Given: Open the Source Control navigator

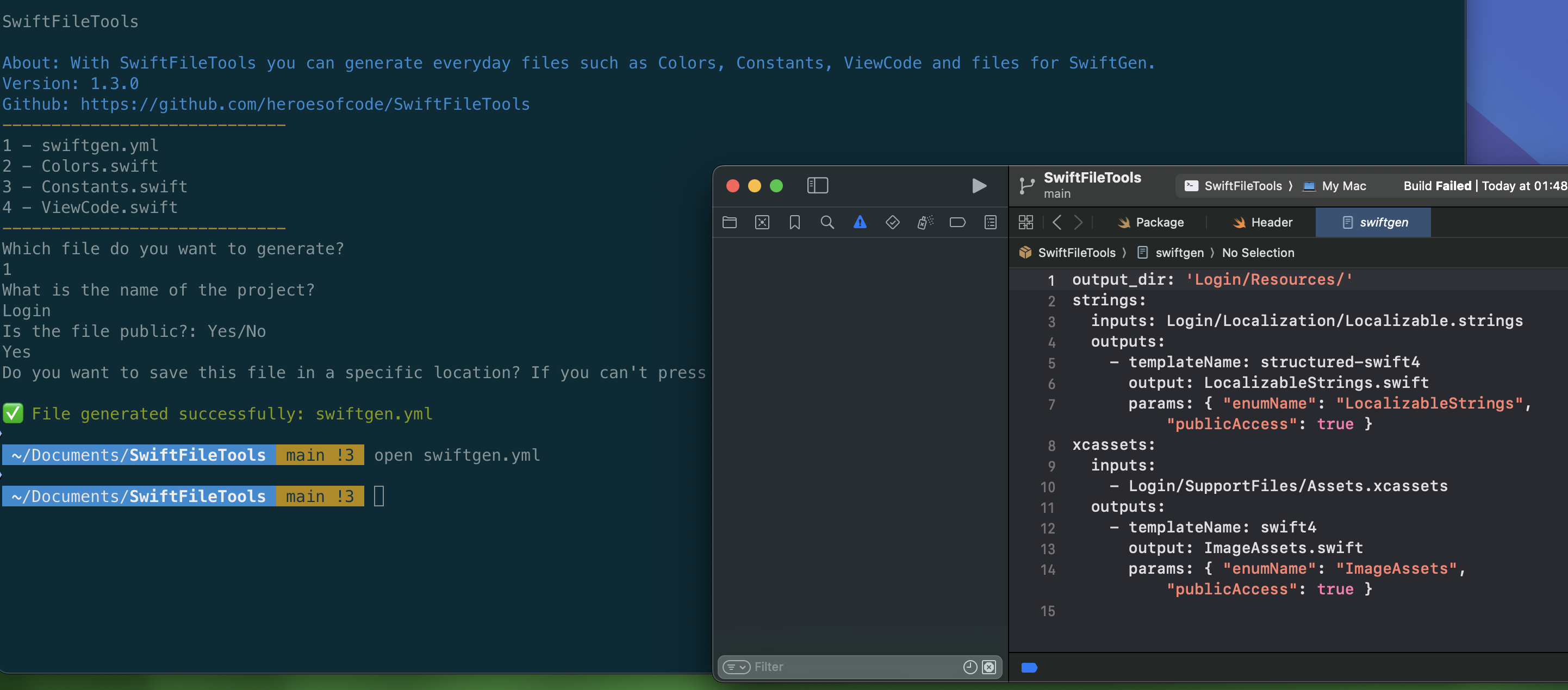Looking at the screenshot, I should click(762, 222).
